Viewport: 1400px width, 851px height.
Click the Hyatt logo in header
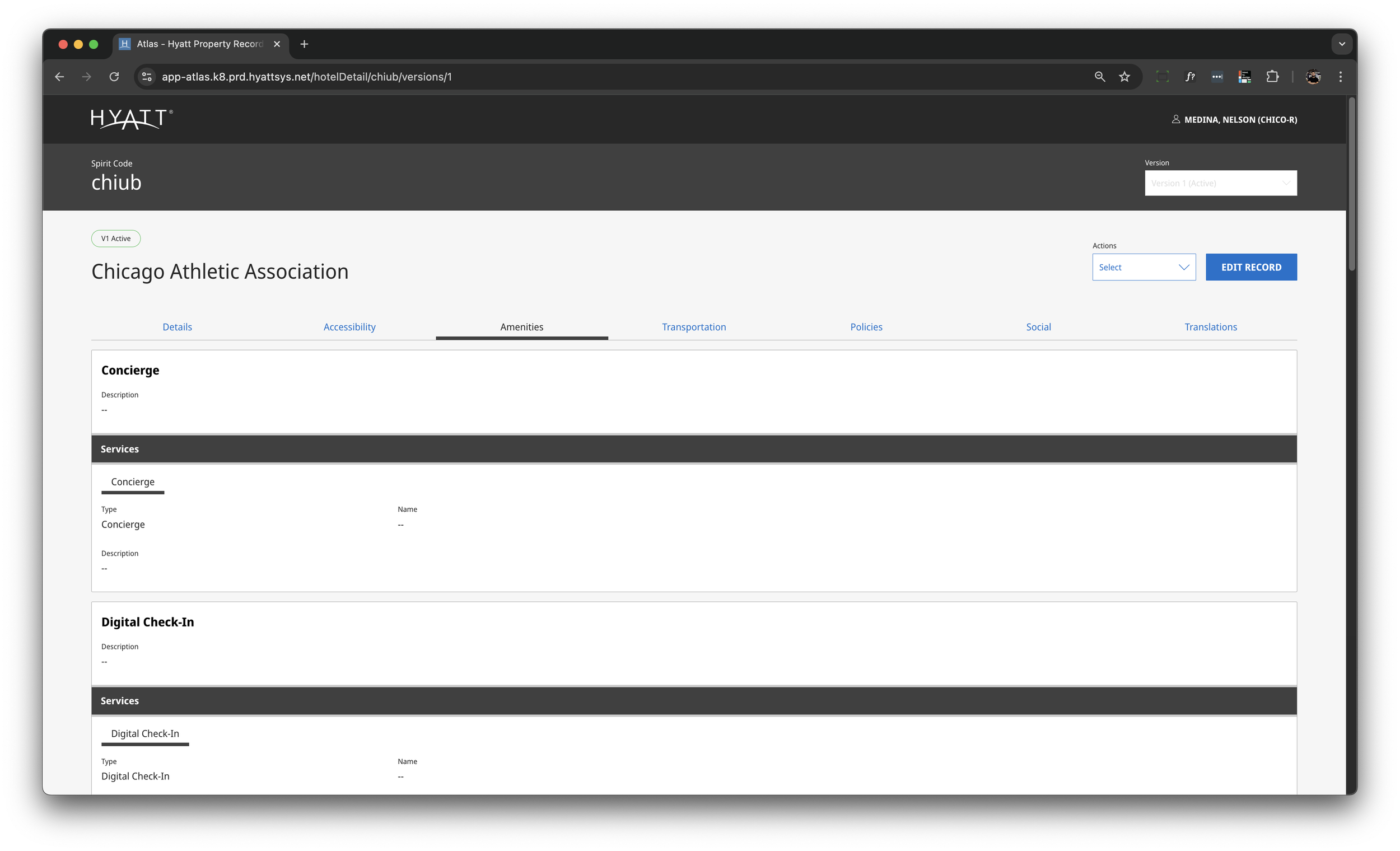131,119
